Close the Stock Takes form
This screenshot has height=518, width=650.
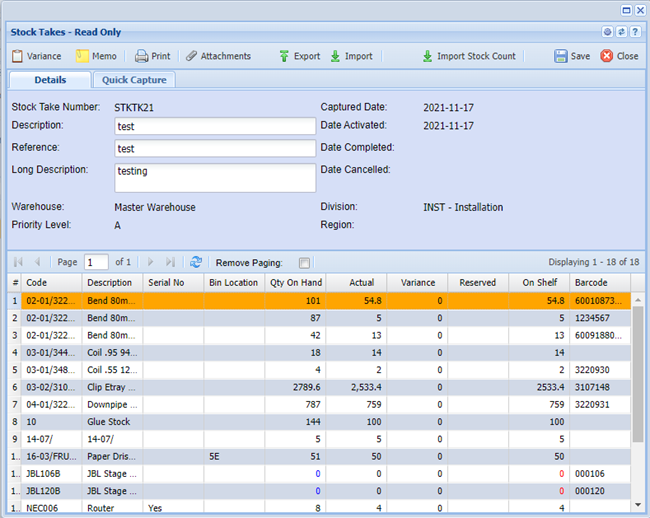619,56
